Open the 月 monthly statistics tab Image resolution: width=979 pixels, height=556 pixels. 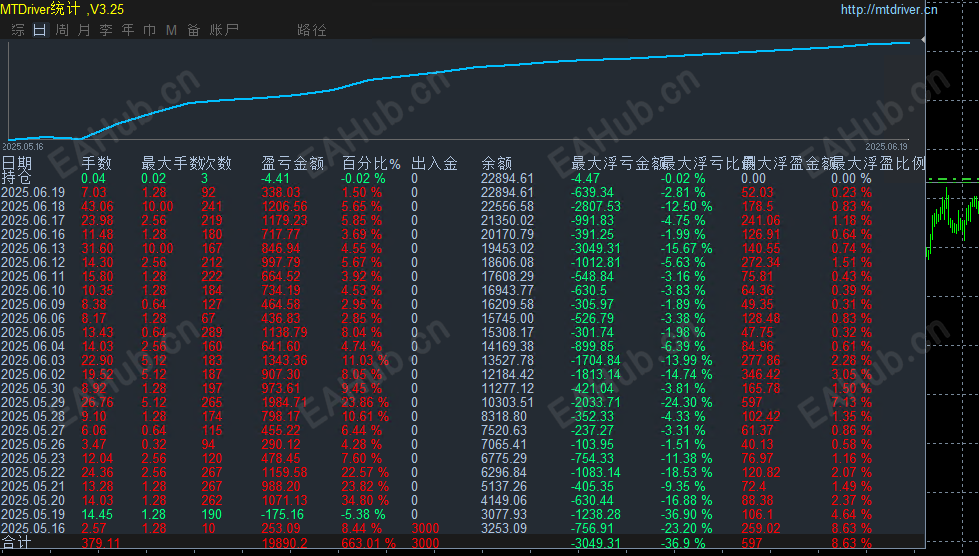point(84,30)
